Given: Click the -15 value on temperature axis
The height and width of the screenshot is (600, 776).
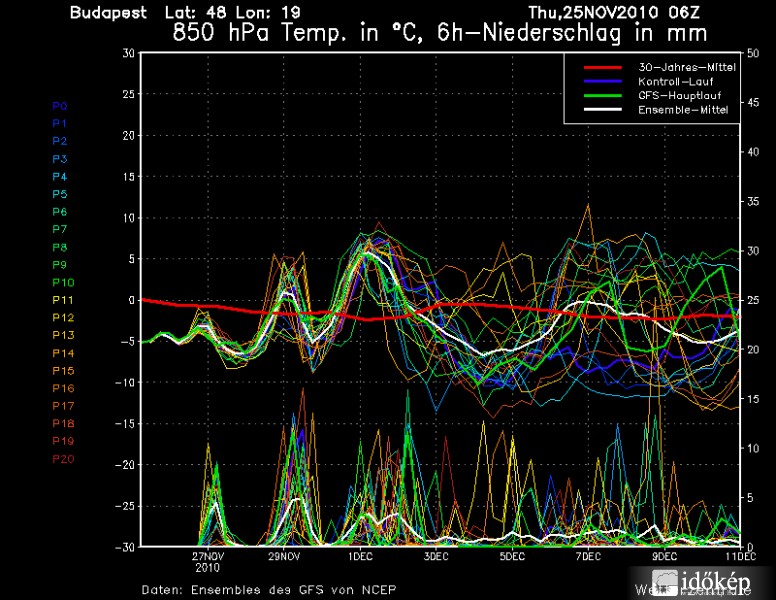Looking at the screenshot, I should (125, 424).
